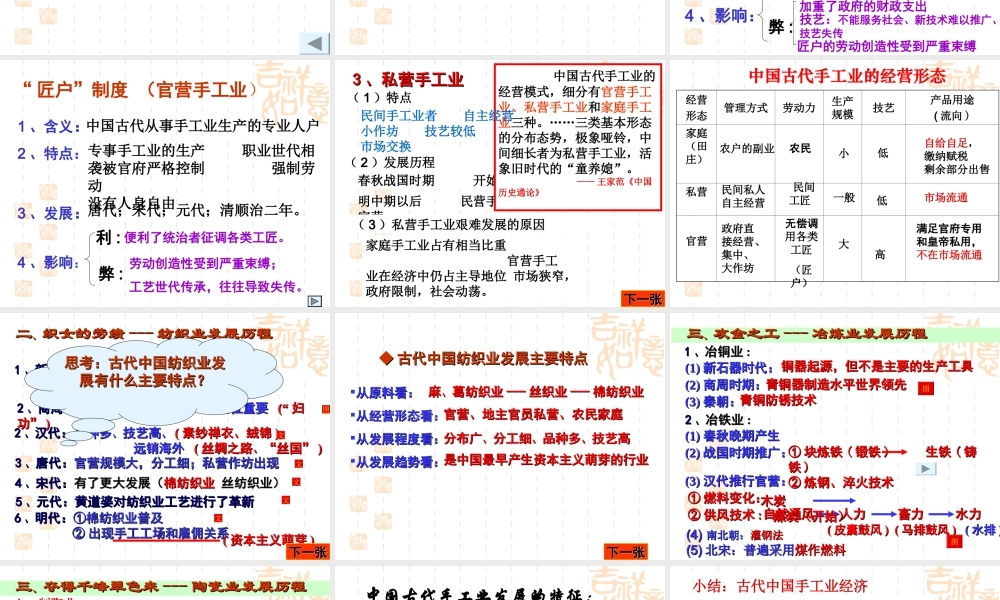Viewport: 1000px width, 600px height.
Task: Click the heading 3、私营手工业
Action: click(x=408, y=80)
